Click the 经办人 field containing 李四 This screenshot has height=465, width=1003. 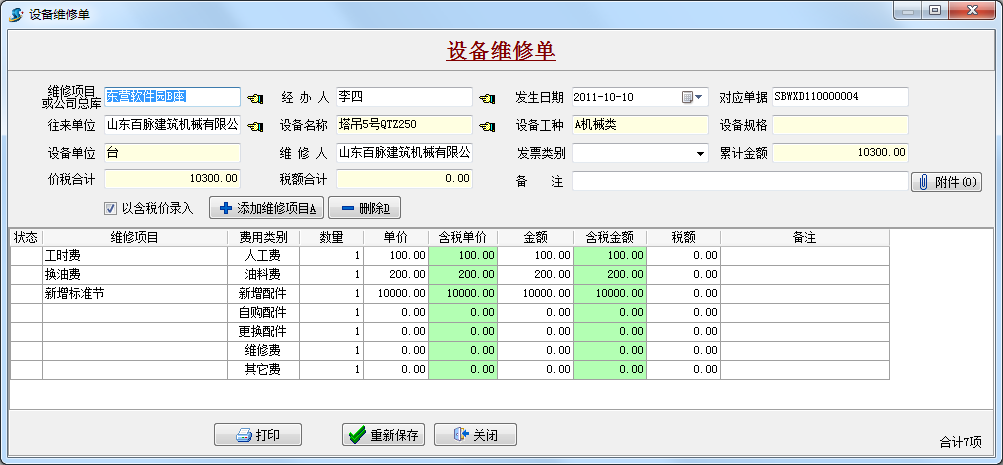(404, 97)
